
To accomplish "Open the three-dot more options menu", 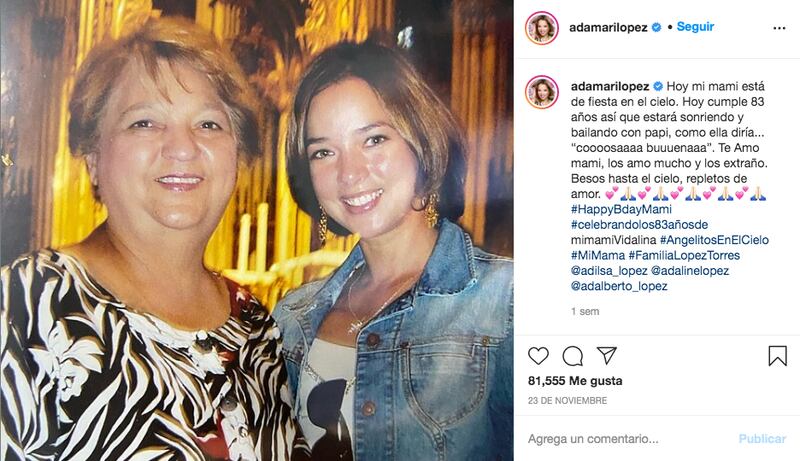I will coord(779,28).
